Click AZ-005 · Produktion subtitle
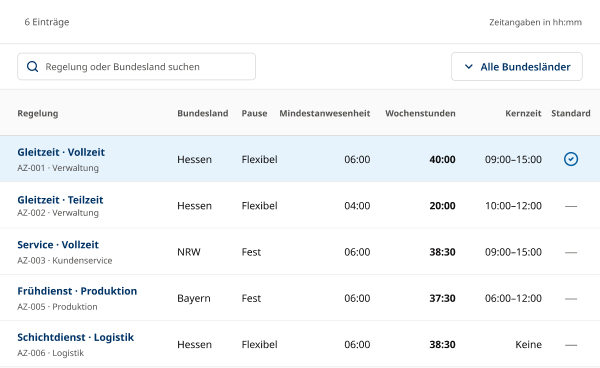 pos(57,307)
